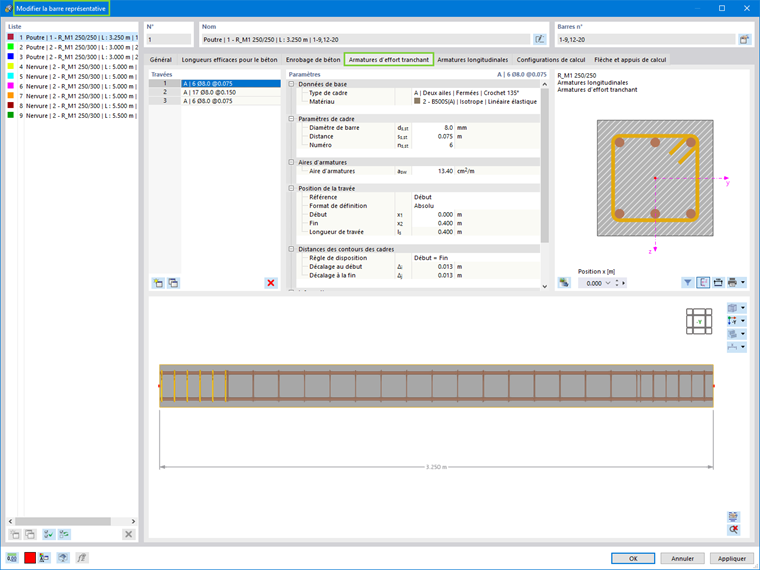Click the red color swatch at bottom left
Image resolution: width=760 pixels, height=570 pixels.
[30, 558]
